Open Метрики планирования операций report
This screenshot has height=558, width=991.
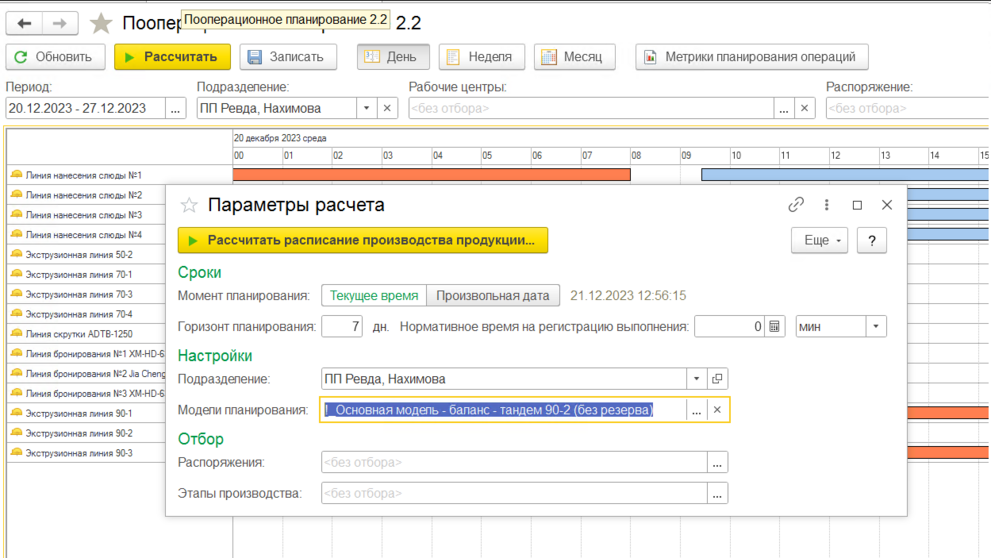pos(751,57)
